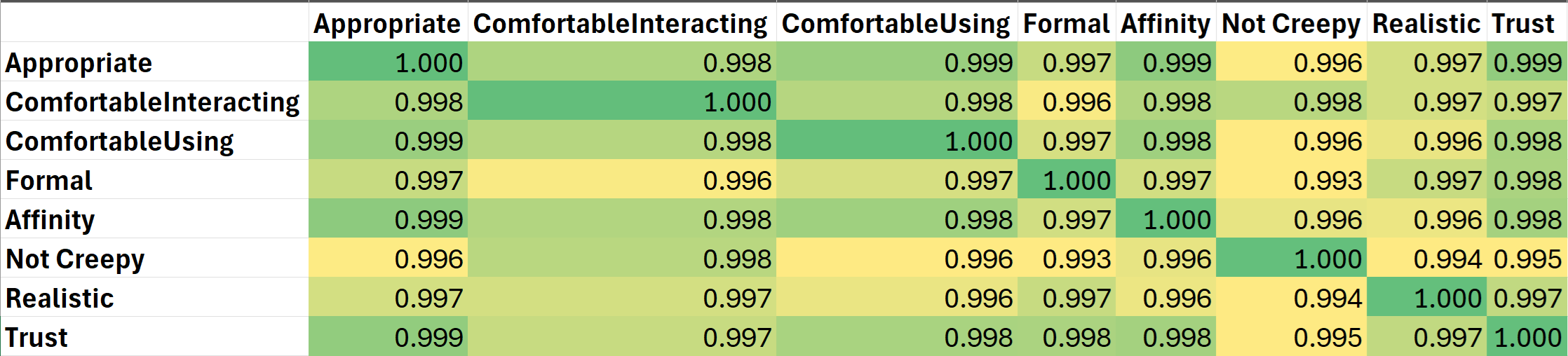Viewport: 1568px width, 356px height.
Task: Select the Realistic row label cell
Action: pos(154,297)
